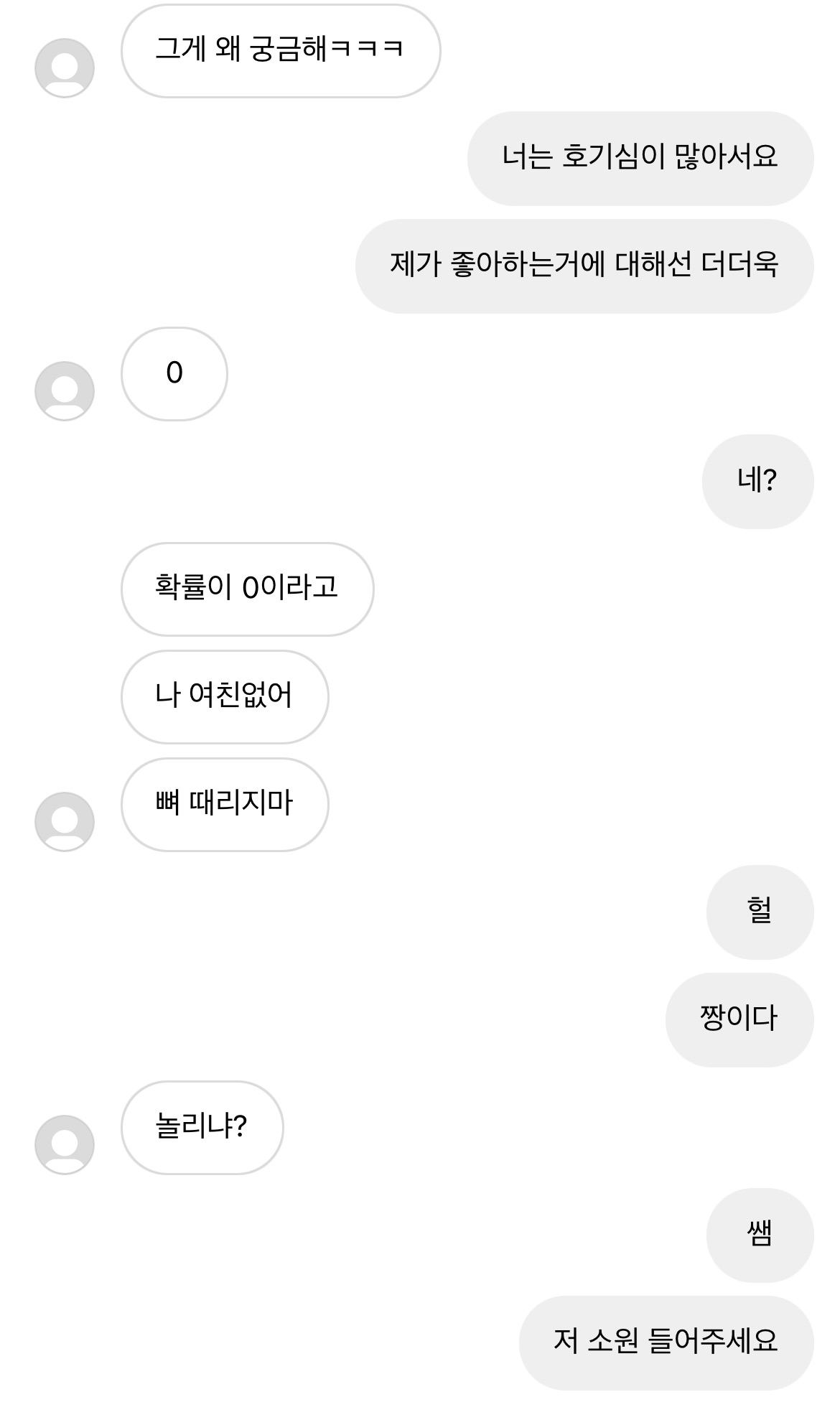
Task: Click the '저 소원 들어주세요' message
Action: tap(666, 1342)
